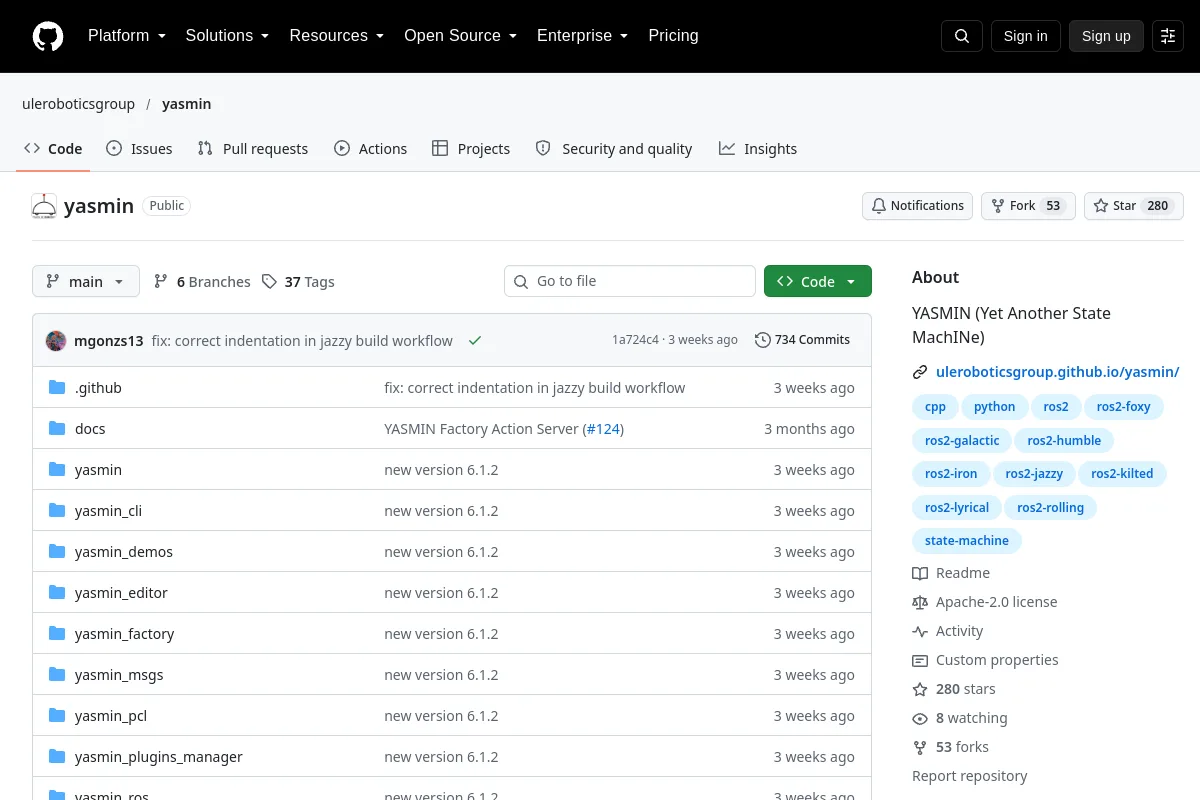Image resolution: width=1200 pixels, height=800 pixels.
Task: Expand the Enterprise menu
Action: click(583, 36)
